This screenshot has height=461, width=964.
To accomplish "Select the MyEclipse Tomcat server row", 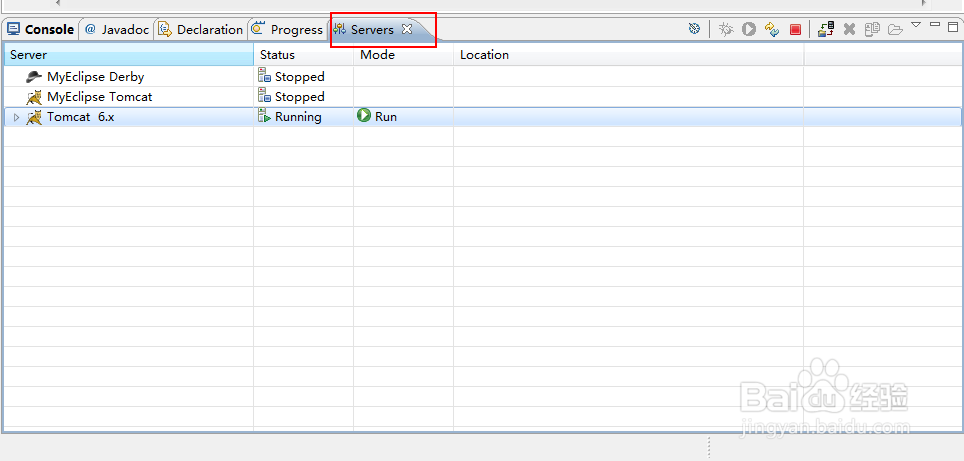I will pyautogui.click(x=482, y=97).
